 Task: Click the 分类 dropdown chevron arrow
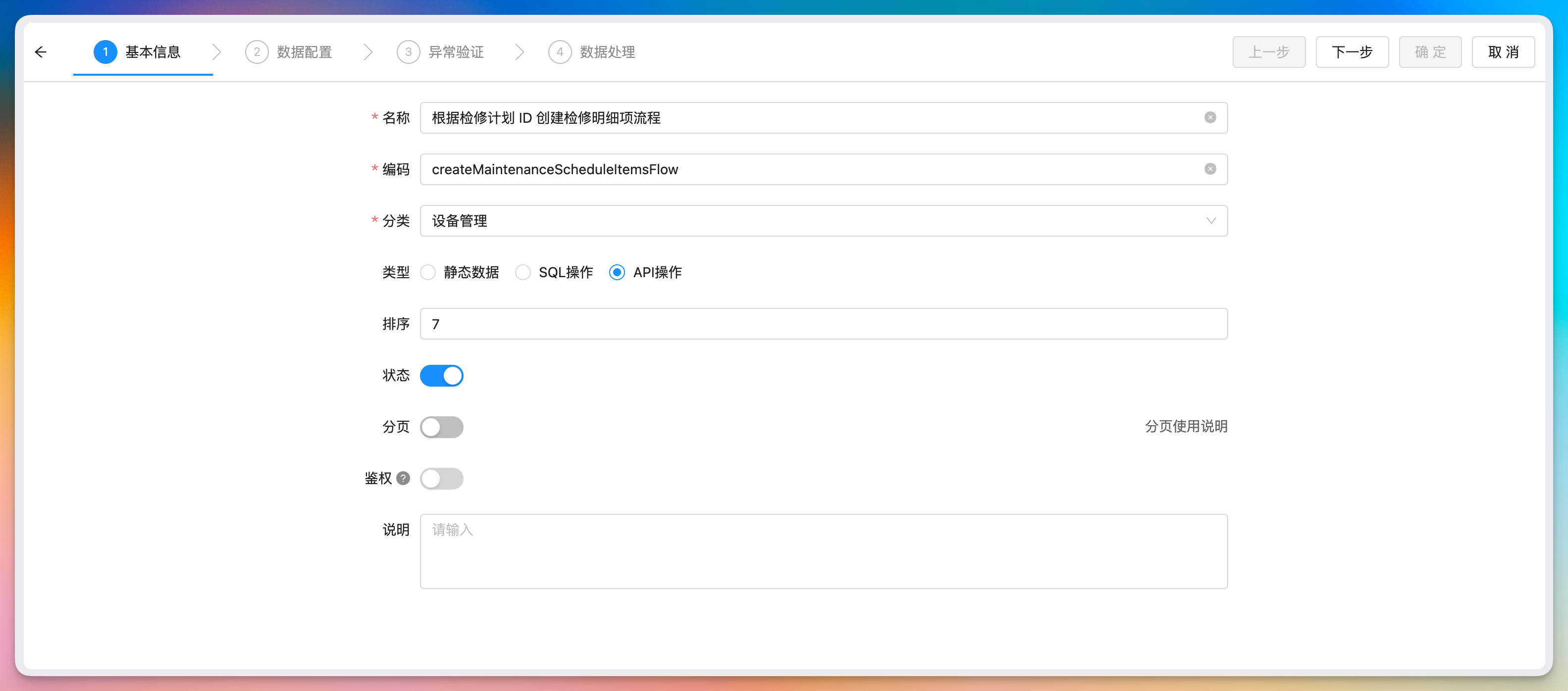click(1211, 221)
